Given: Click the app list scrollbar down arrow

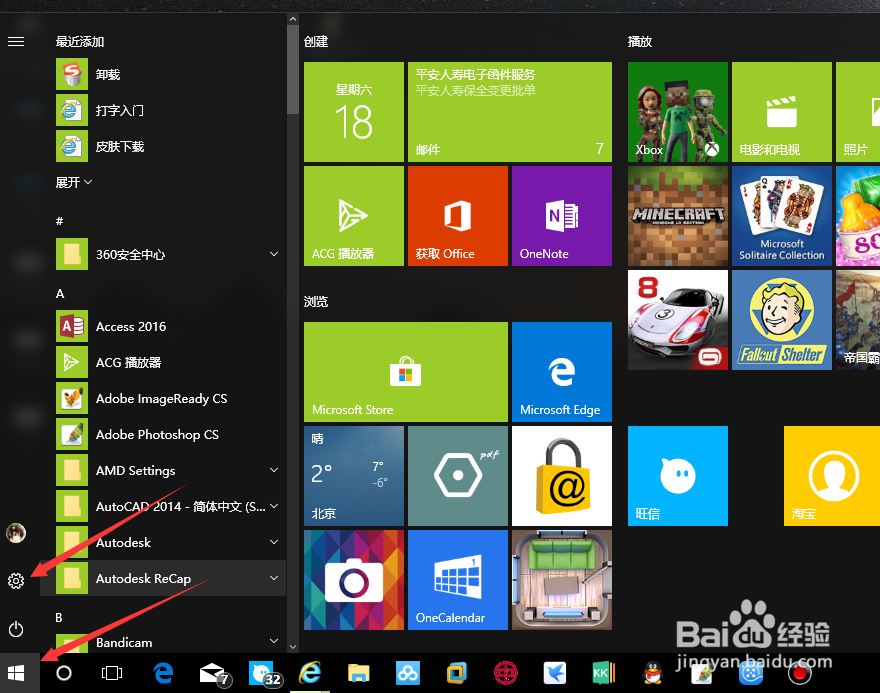Looking at the screenshot, I should [x=293, y=646].
